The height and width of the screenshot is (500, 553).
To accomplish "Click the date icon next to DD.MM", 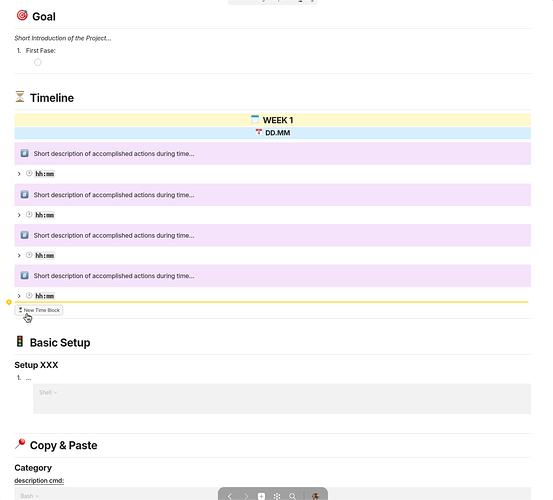I will (259, 132).
